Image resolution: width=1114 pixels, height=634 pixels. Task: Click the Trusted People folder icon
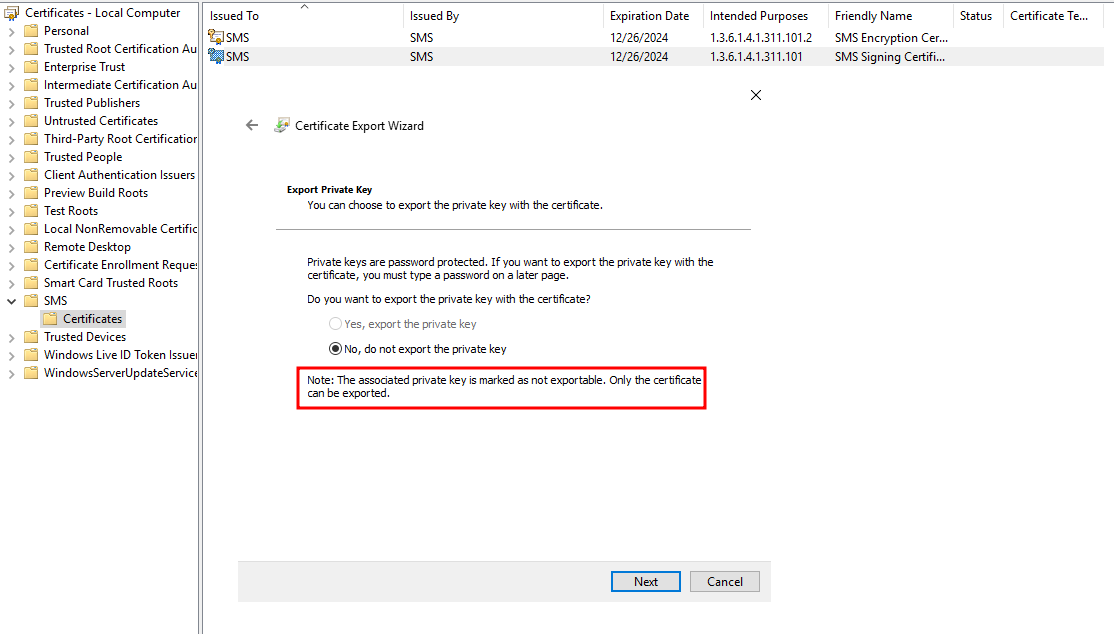pyautogui.click(x=31, y=156)
